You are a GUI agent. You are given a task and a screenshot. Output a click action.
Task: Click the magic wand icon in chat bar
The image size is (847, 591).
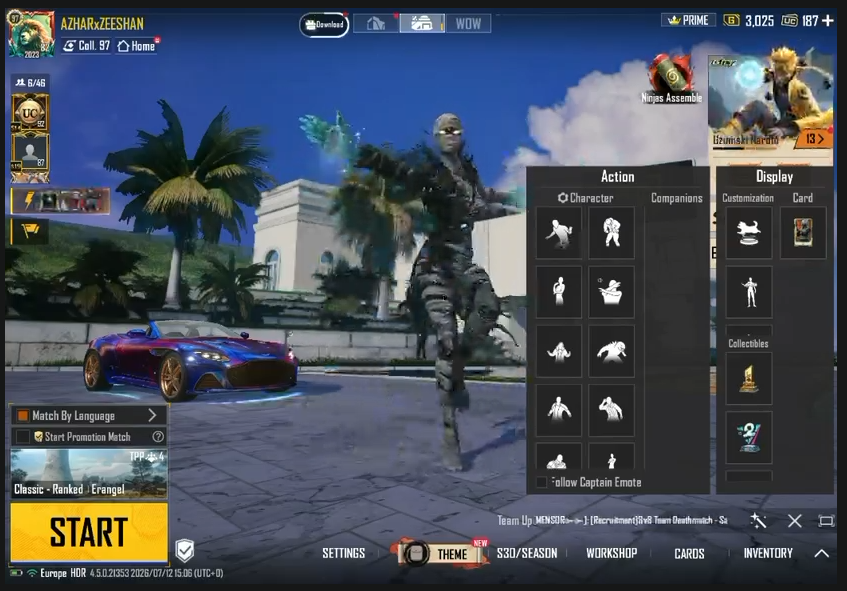point(758,521)
